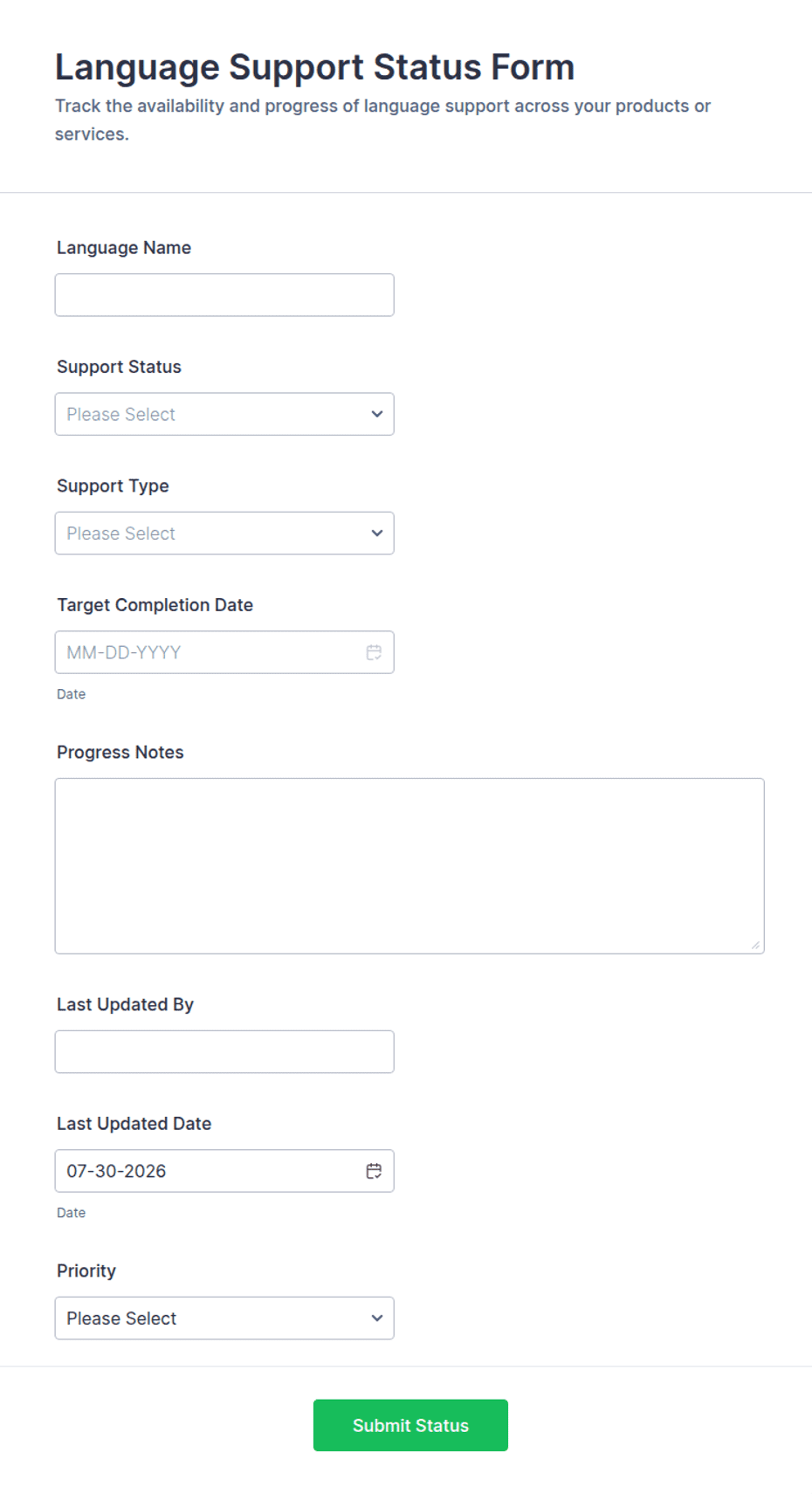Click inside the Progress Notes text area
812x1494 pixels.
click(409, 866)
